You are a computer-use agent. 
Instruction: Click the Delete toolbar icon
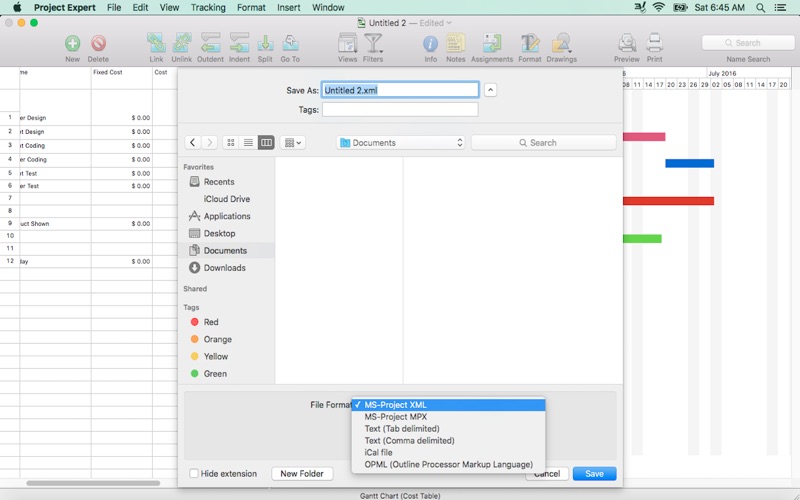pos(98,43)
